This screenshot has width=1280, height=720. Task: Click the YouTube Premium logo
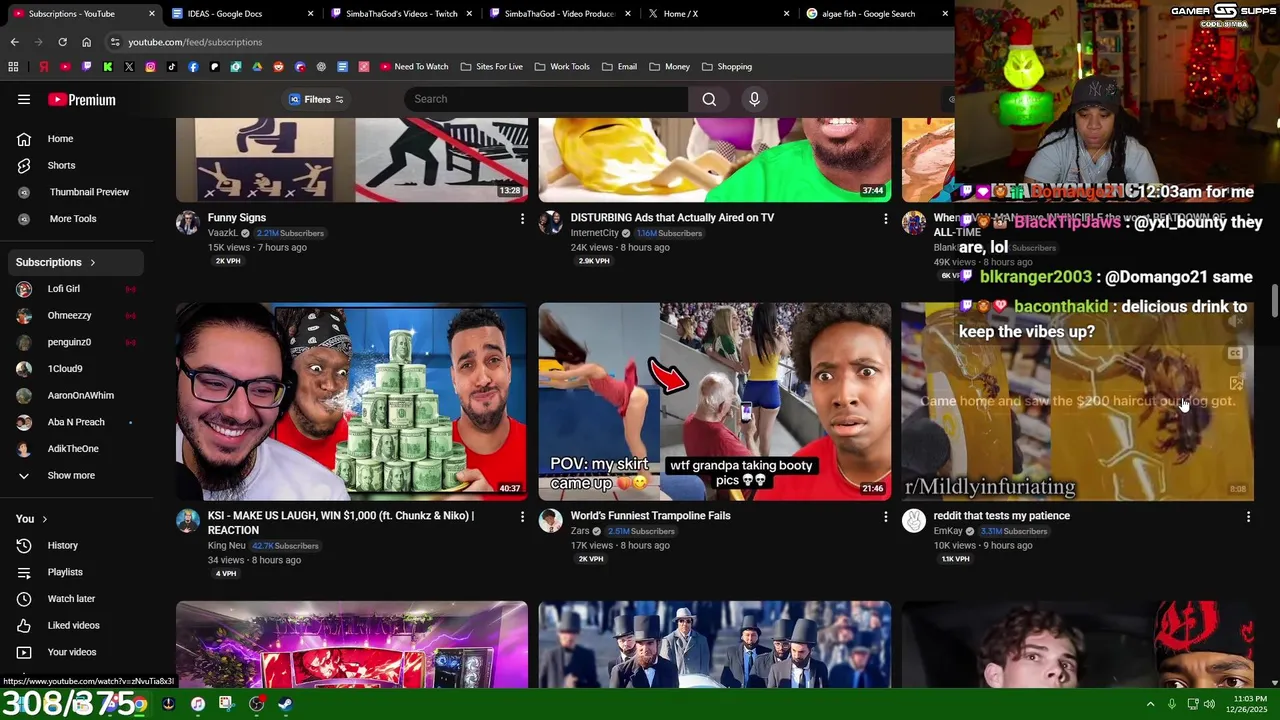point(82,99)
